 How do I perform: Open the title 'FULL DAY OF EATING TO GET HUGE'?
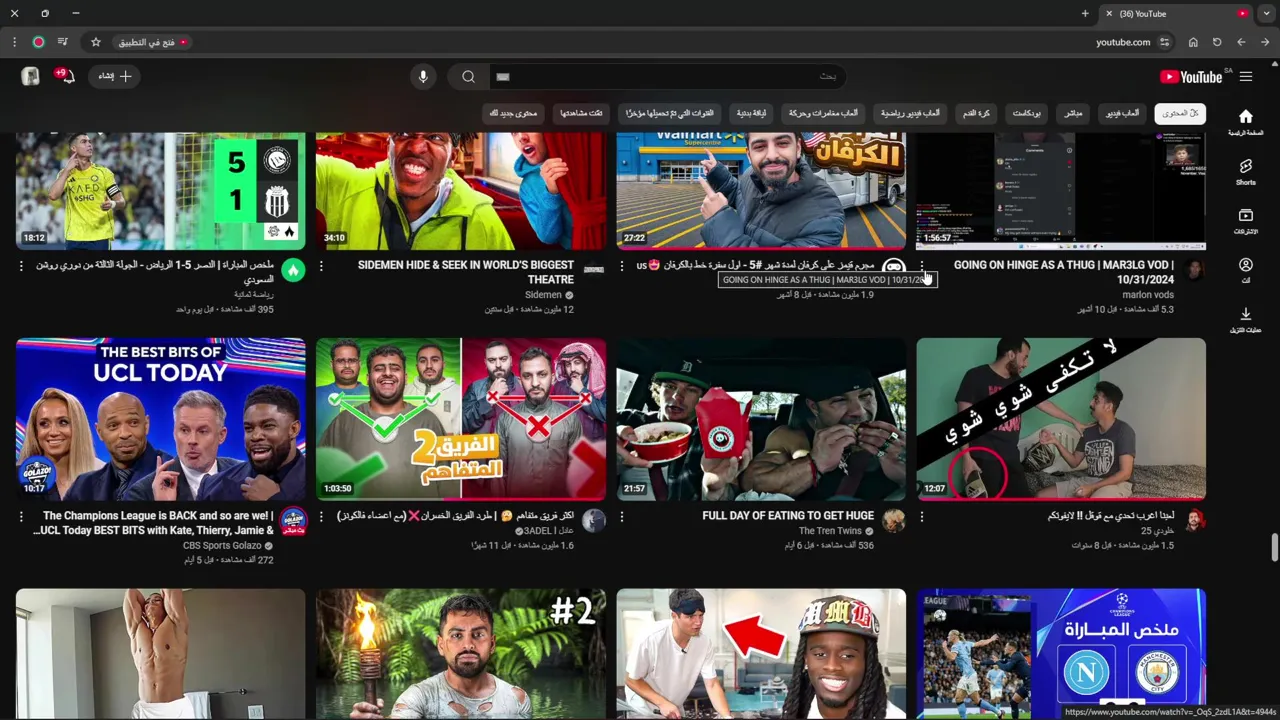point(788,516)
